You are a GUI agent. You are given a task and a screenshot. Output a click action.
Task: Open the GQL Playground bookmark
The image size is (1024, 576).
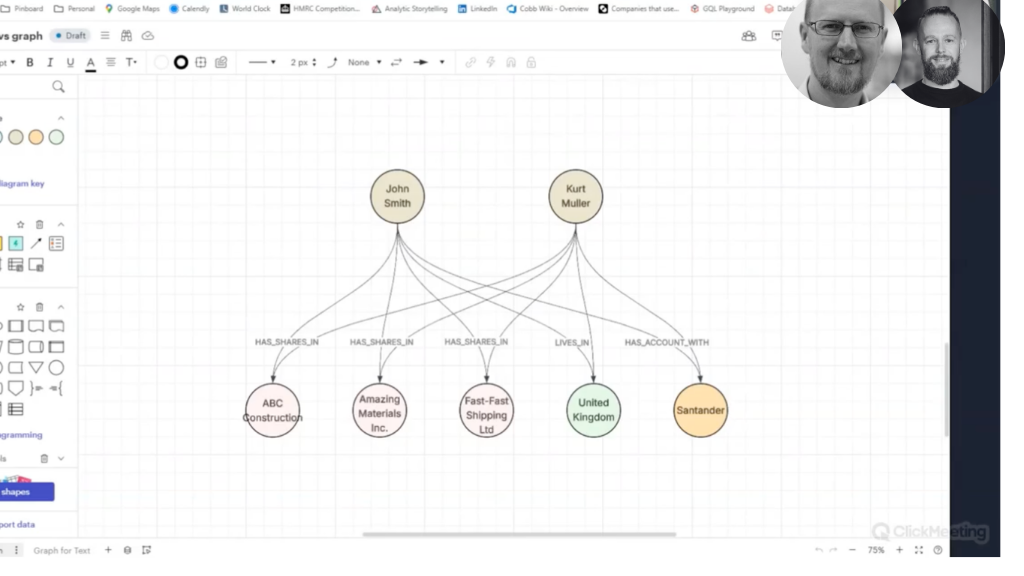pos(722,8)
